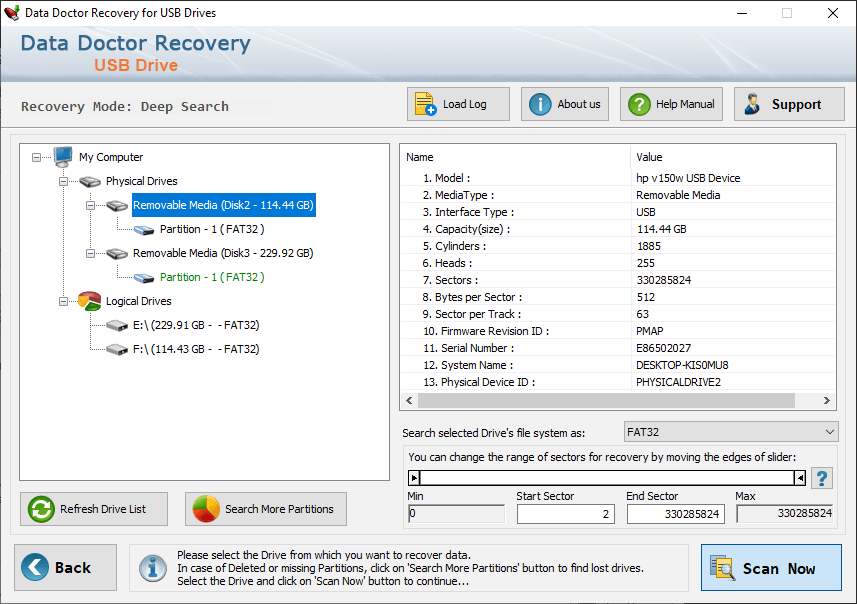Click the End Sector input field
Screen dimensions: 857x604
[676, 514]
